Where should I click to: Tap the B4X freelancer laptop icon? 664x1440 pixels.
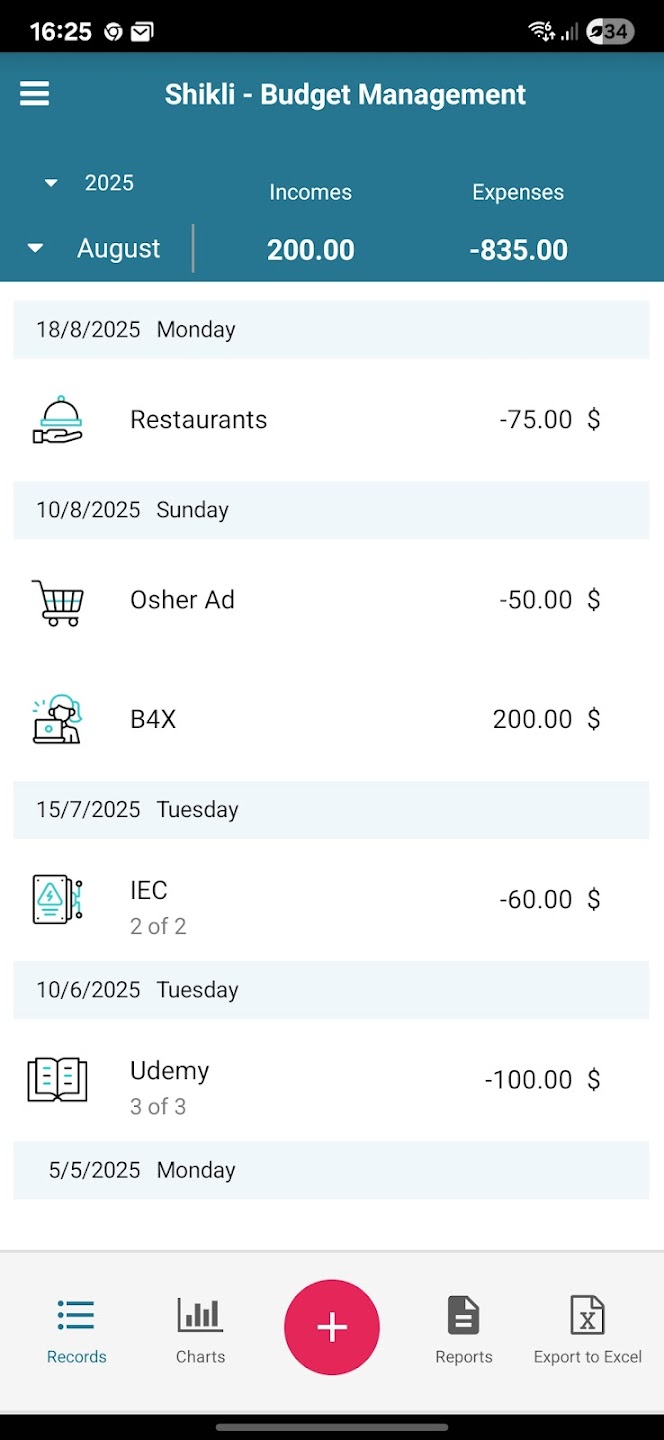(57, 719)
